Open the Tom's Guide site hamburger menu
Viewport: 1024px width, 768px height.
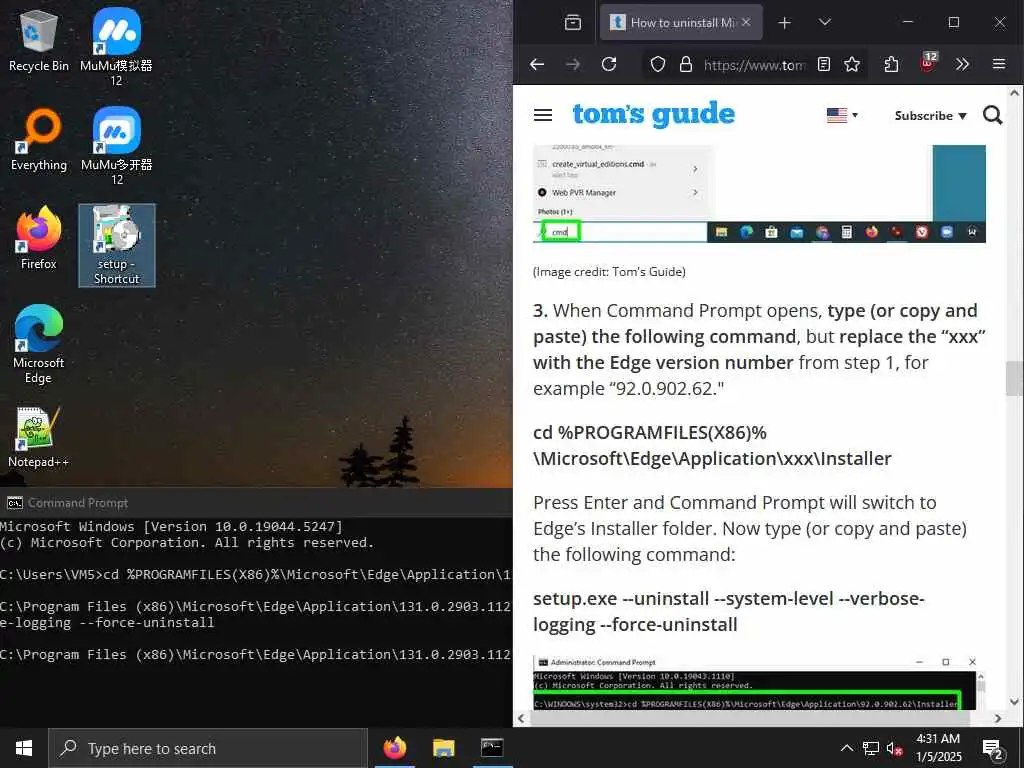coord(543,116)
